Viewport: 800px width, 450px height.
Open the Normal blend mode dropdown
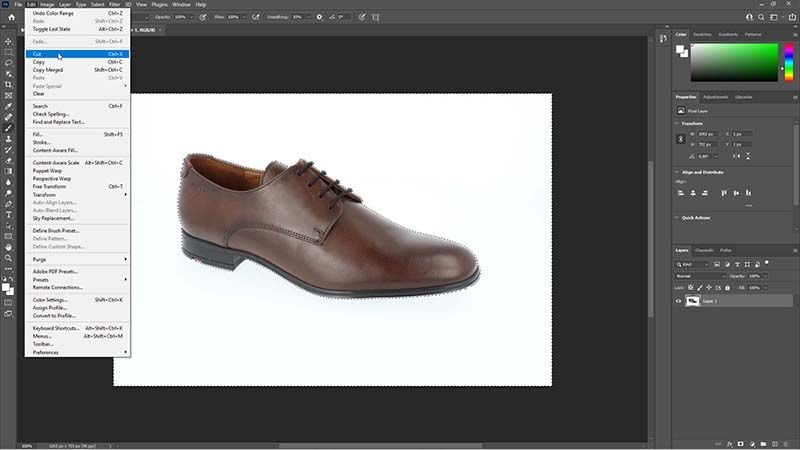(x=699, y=275)
